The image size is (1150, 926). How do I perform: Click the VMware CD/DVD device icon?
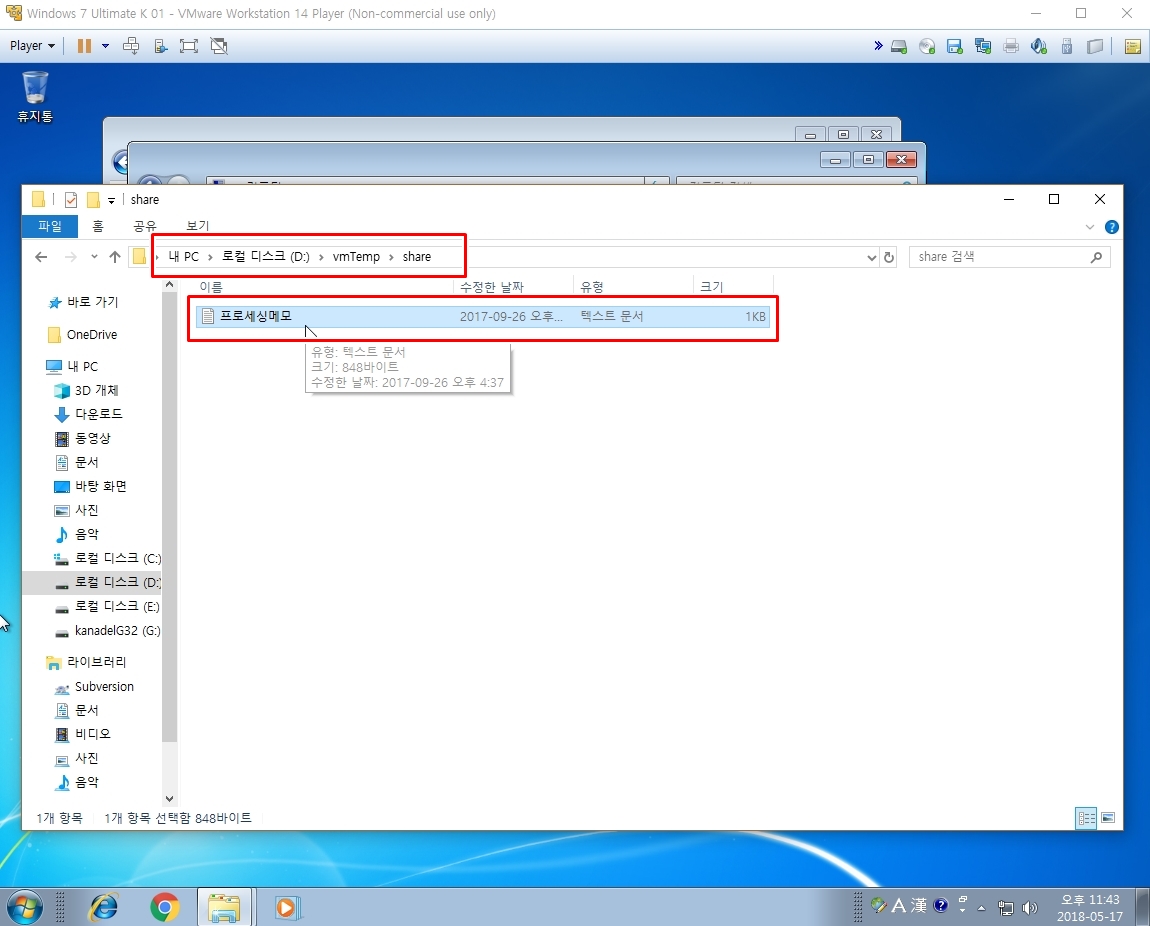tap(927, 46)
